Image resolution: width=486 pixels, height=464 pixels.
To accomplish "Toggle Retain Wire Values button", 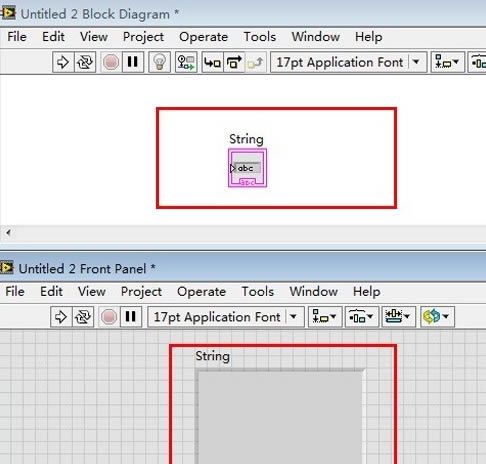I will (x=186, y=62).
